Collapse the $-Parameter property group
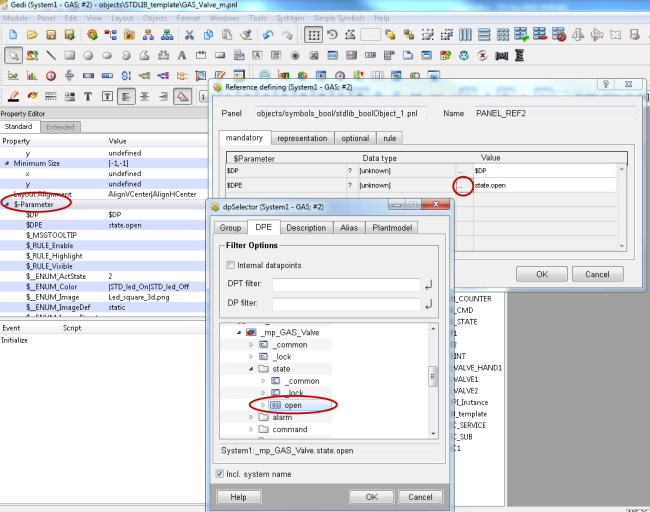Screen dimensions: 650x512 click(7, 204)
